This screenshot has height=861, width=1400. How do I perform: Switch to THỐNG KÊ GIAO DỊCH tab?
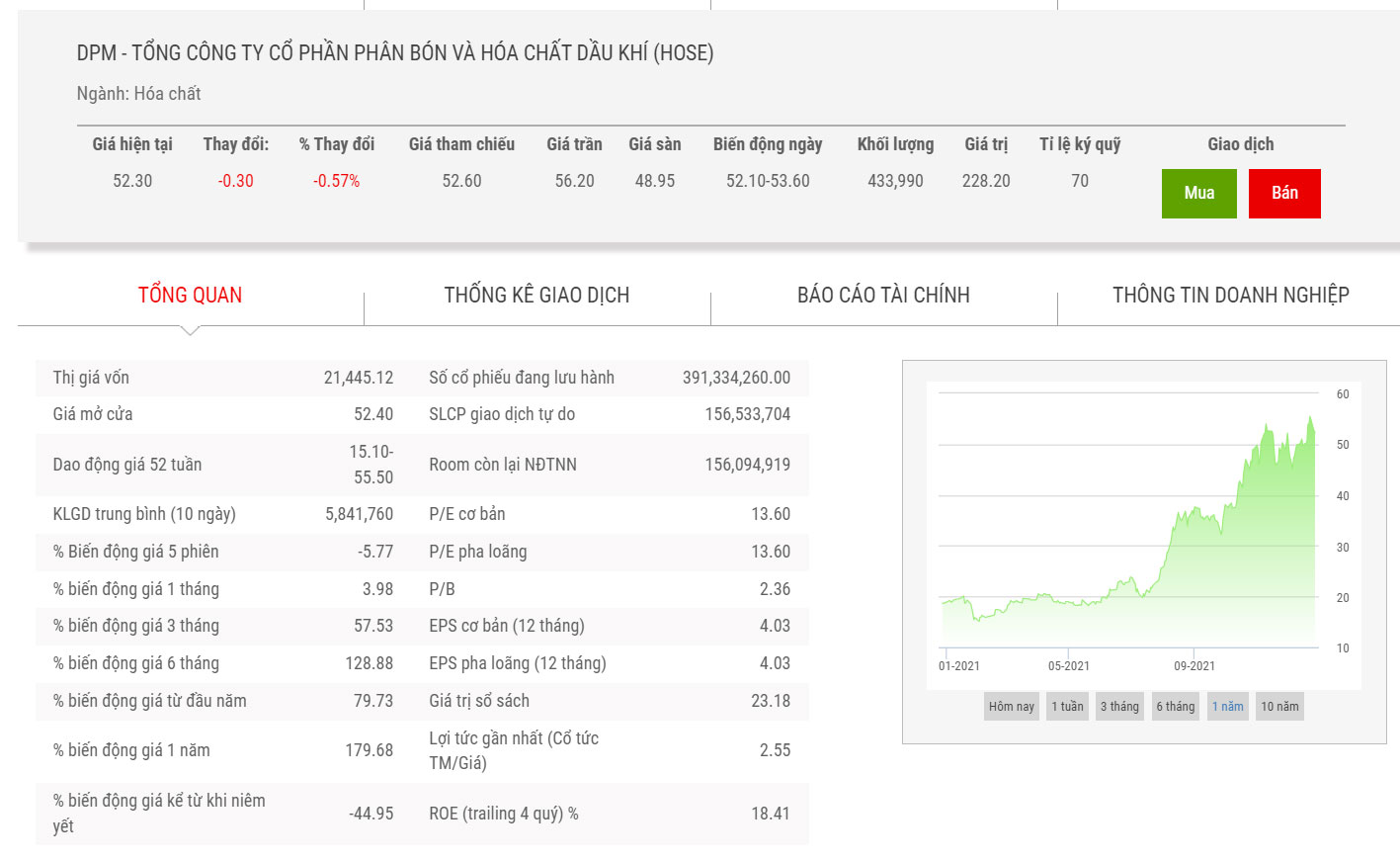536,295
